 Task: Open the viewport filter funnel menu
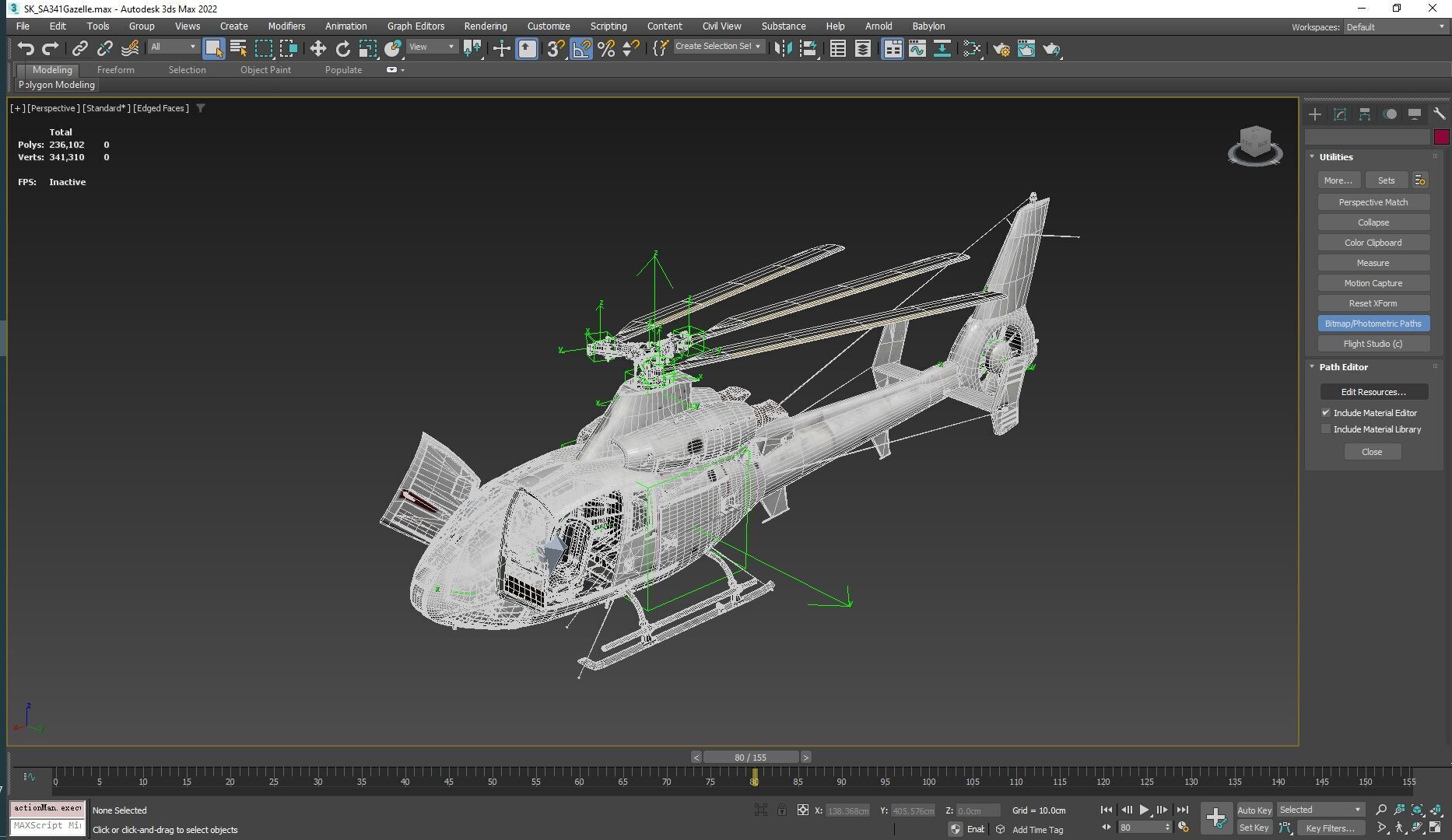pos(200,108)
